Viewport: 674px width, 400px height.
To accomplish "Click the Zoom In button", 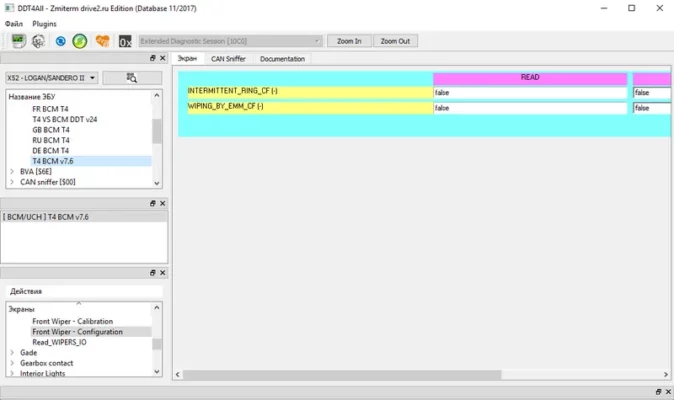I will [349, 41].
